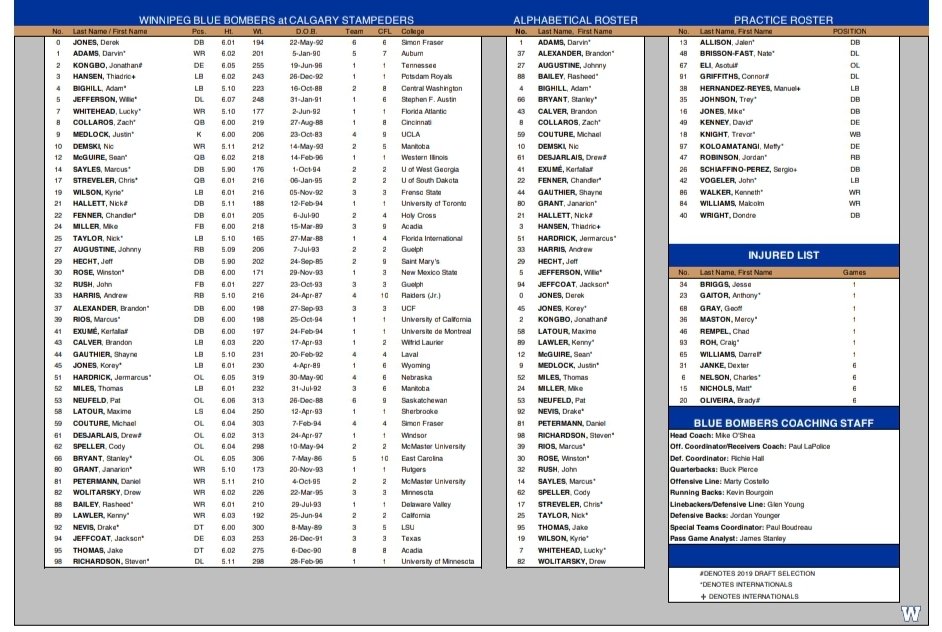The height and width of the screenshot is (632, 942).
Task: Click the Winnipeg Blue Bombers W logo
Action: point(911,614)
